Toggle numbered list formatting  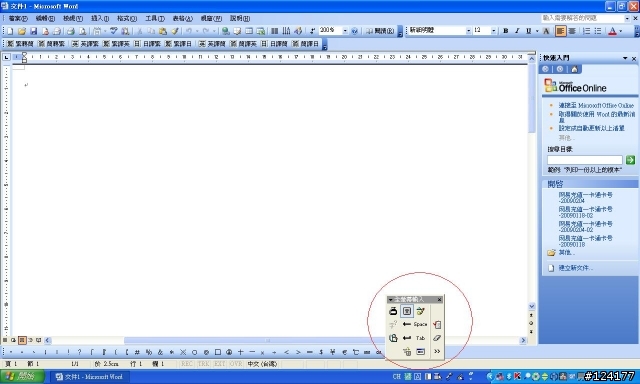(x=587, y=31)
